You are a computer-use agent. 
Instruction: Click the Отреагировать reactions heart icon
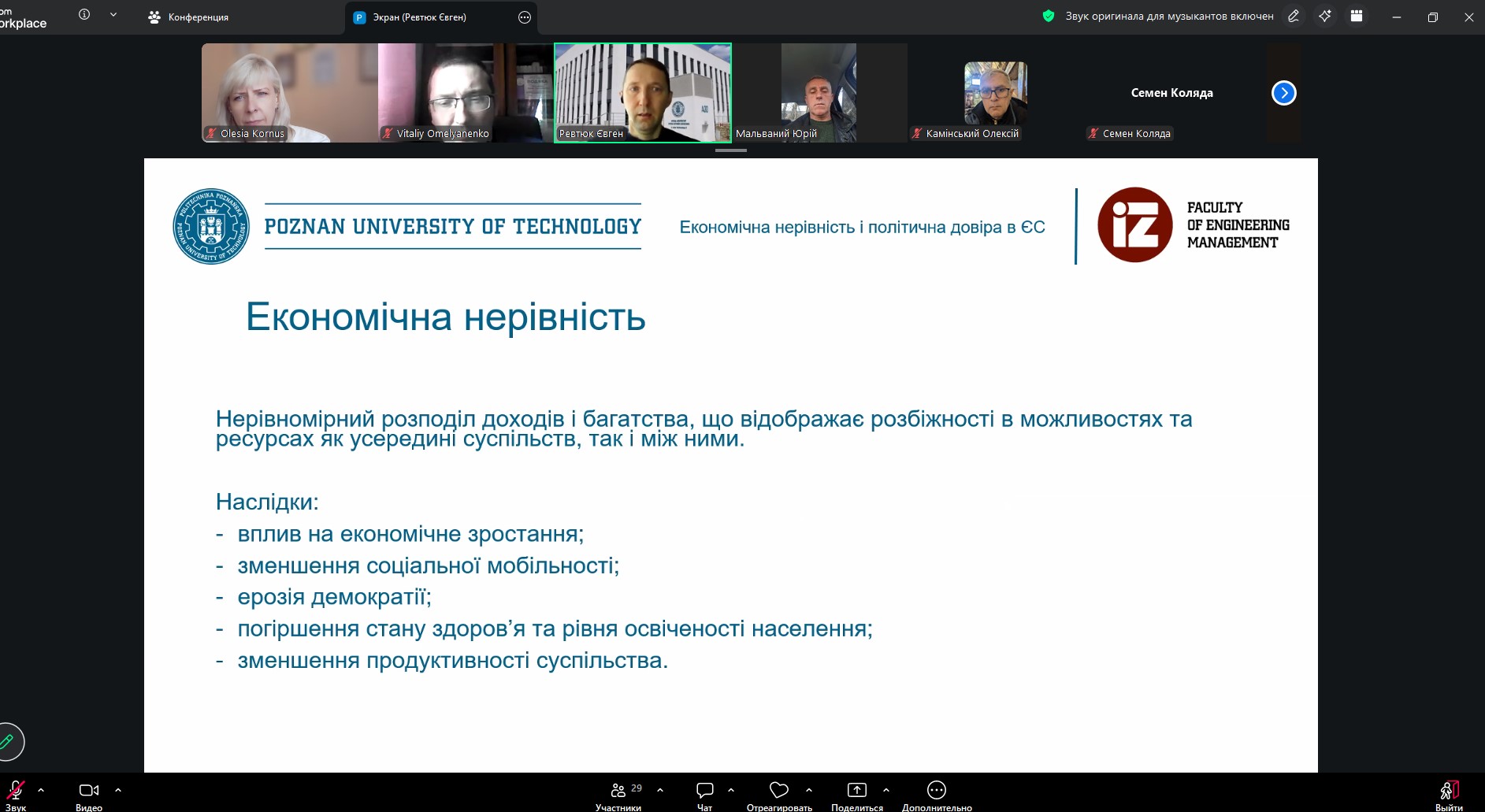coord(778,790)
